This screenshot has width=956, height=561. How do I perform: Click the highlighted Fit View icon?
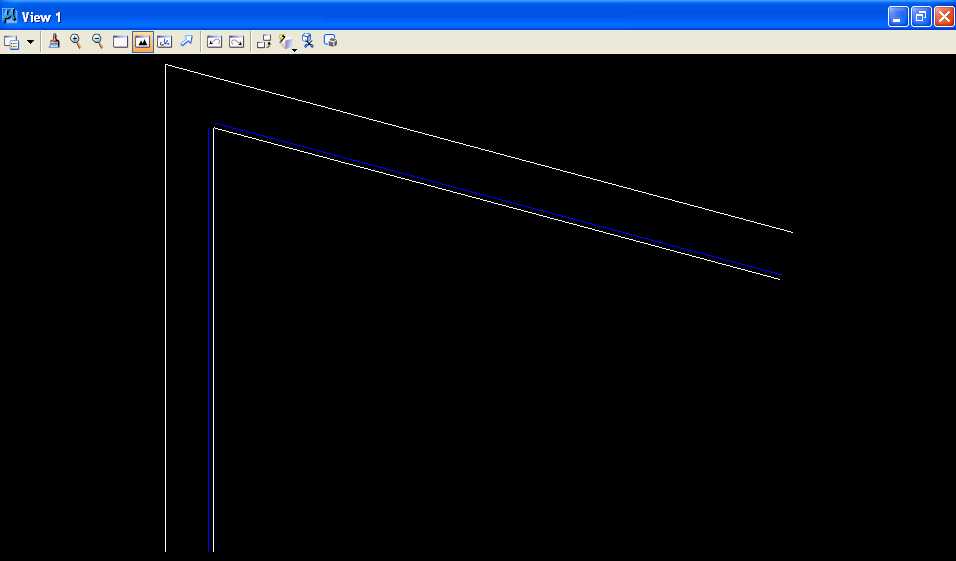click(142, 42)
